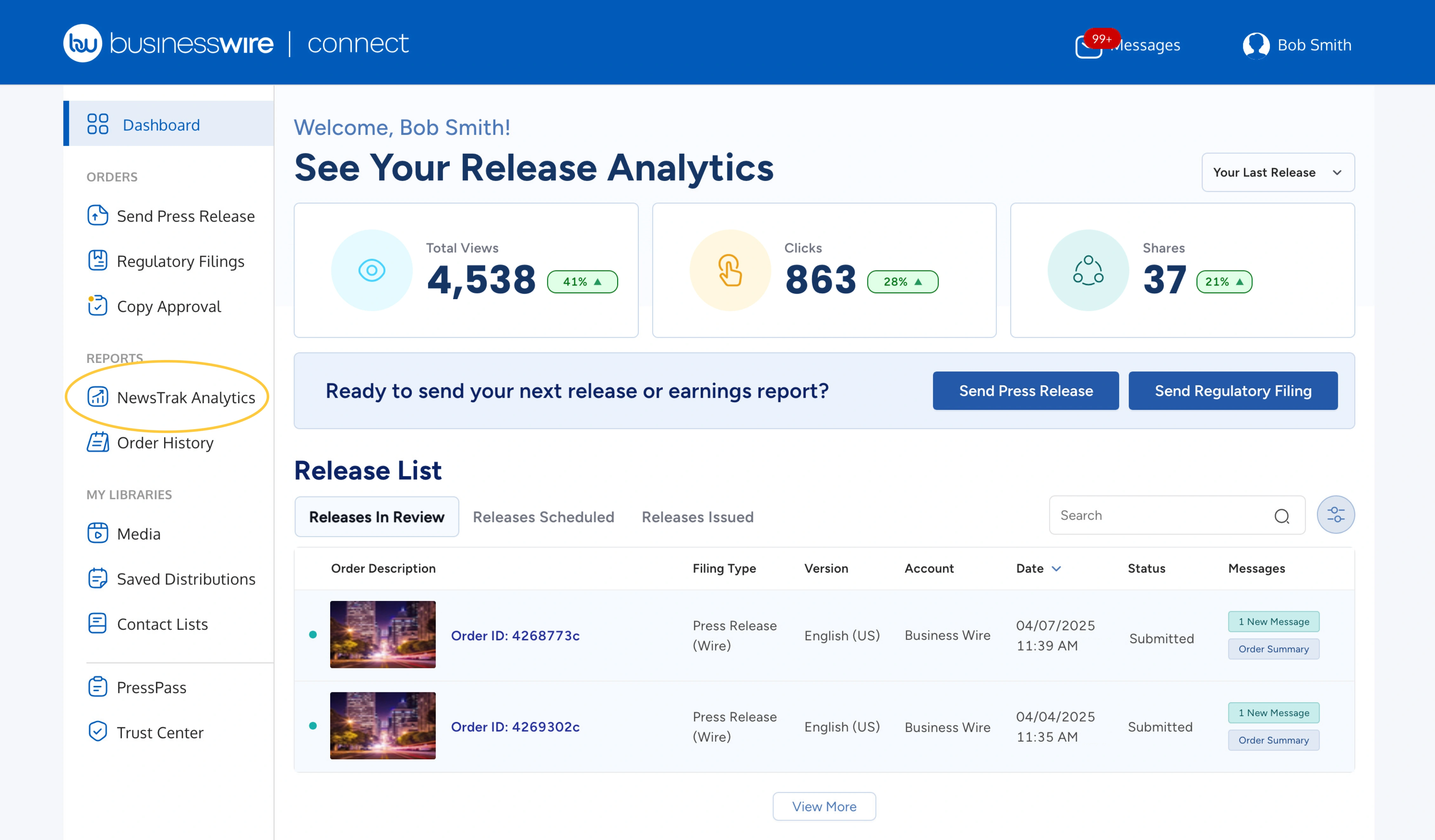Open the release list filter settings icon
1435x840 pixels.
click(x=1335, y=515)
